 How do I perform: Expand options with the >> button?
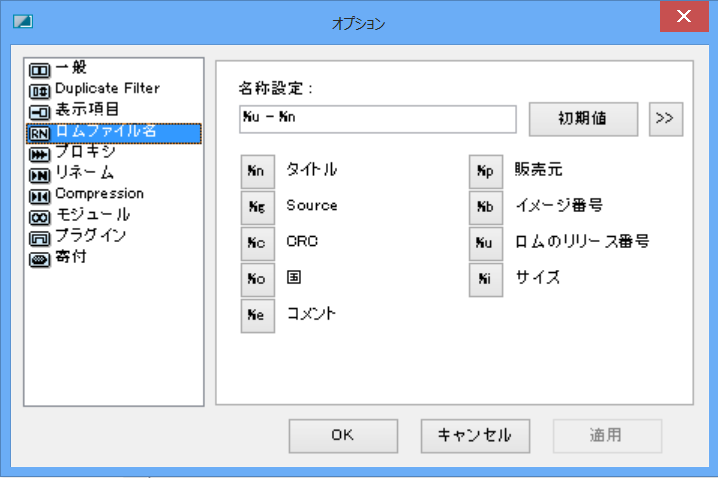[x=666, y=119]
